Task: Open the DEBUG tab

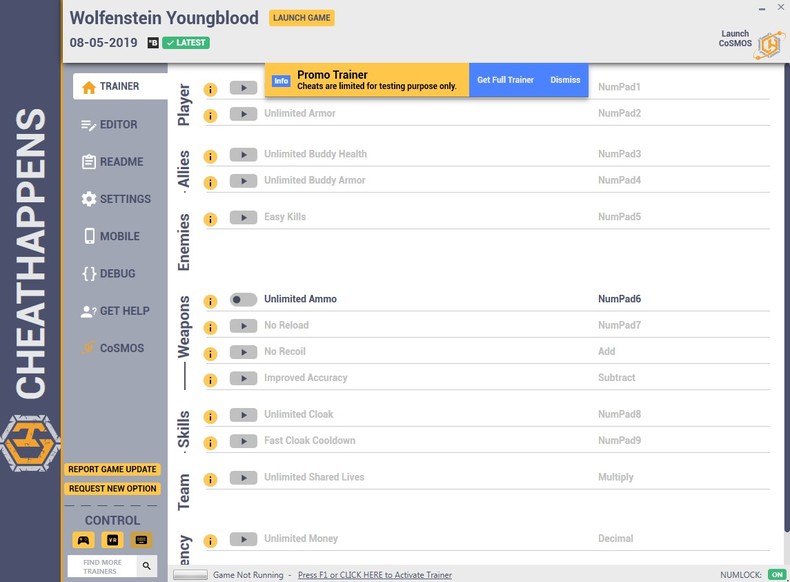Action: click(x=109, y=274)
